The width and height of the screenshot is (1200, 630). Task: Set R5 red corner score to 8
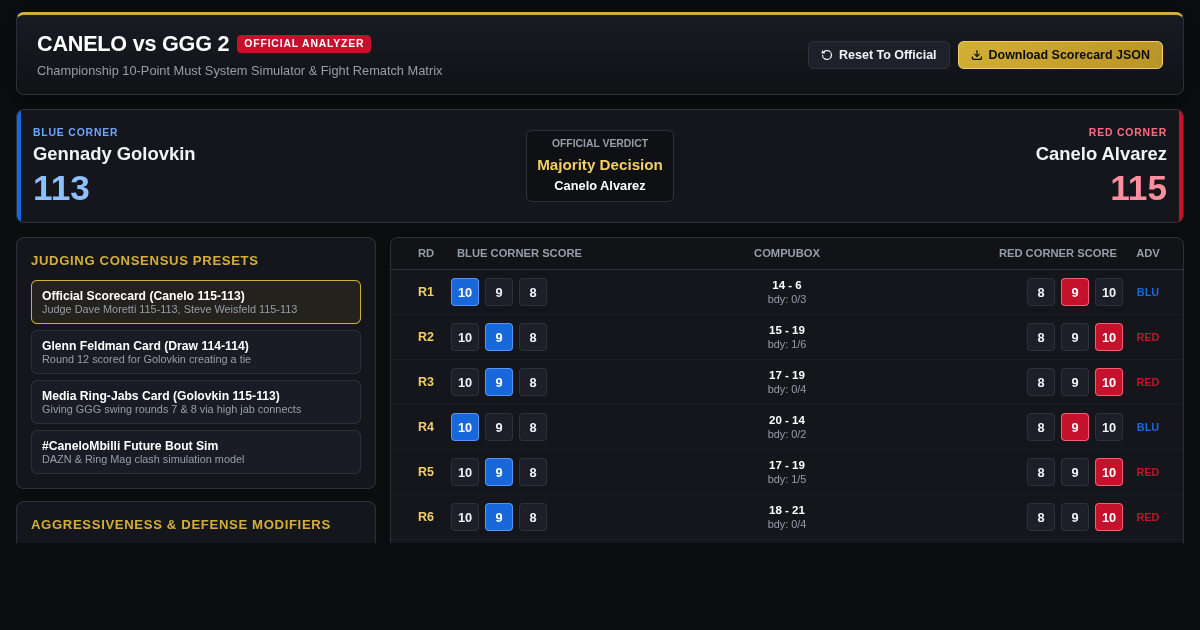pyautogui.click(x=1041, y=472)
